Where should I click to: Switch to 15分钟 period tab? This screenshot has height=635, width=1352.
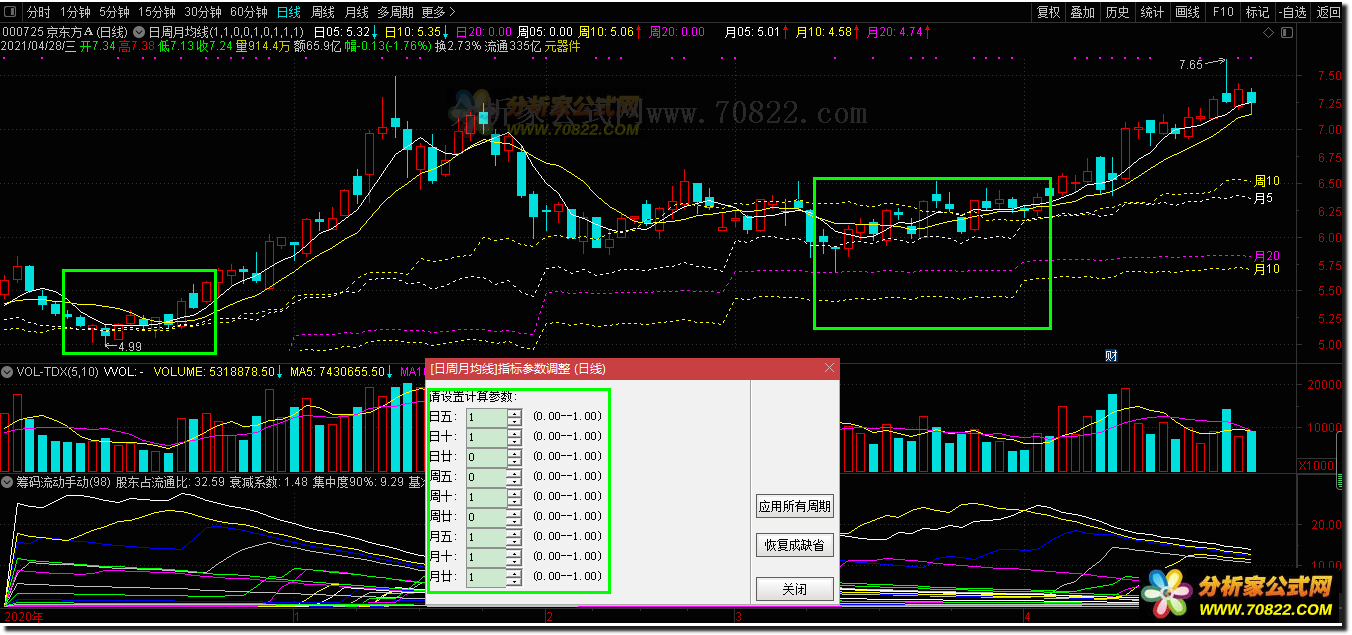157,12
